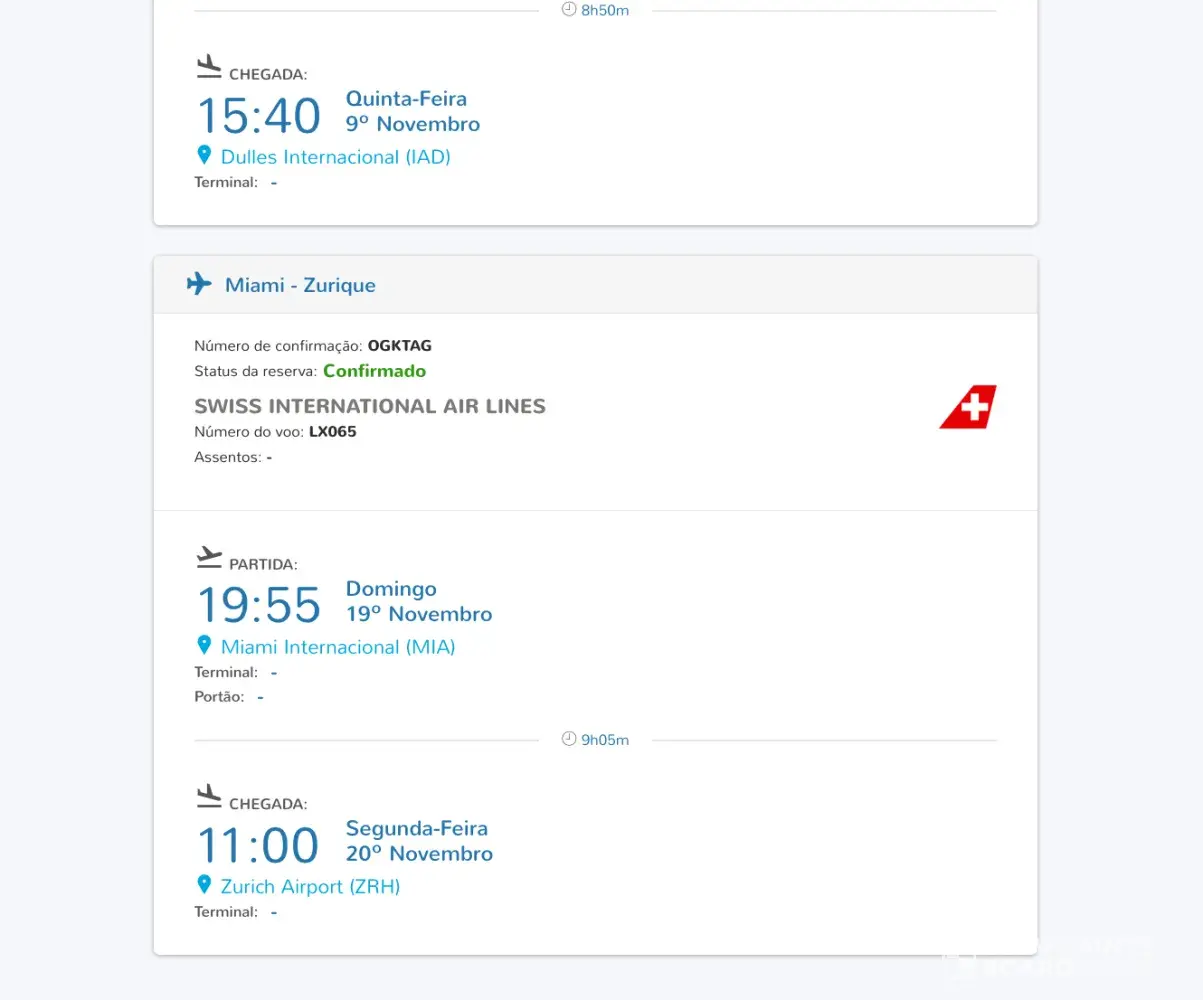Click the 11:00 arrival time

[258, 845]
